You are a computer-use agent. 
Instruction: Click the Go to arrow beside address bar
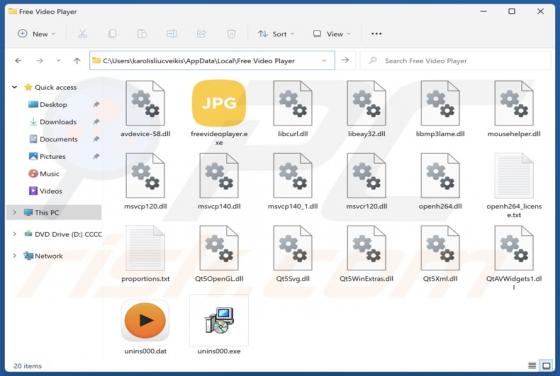[x=345, y=60]
